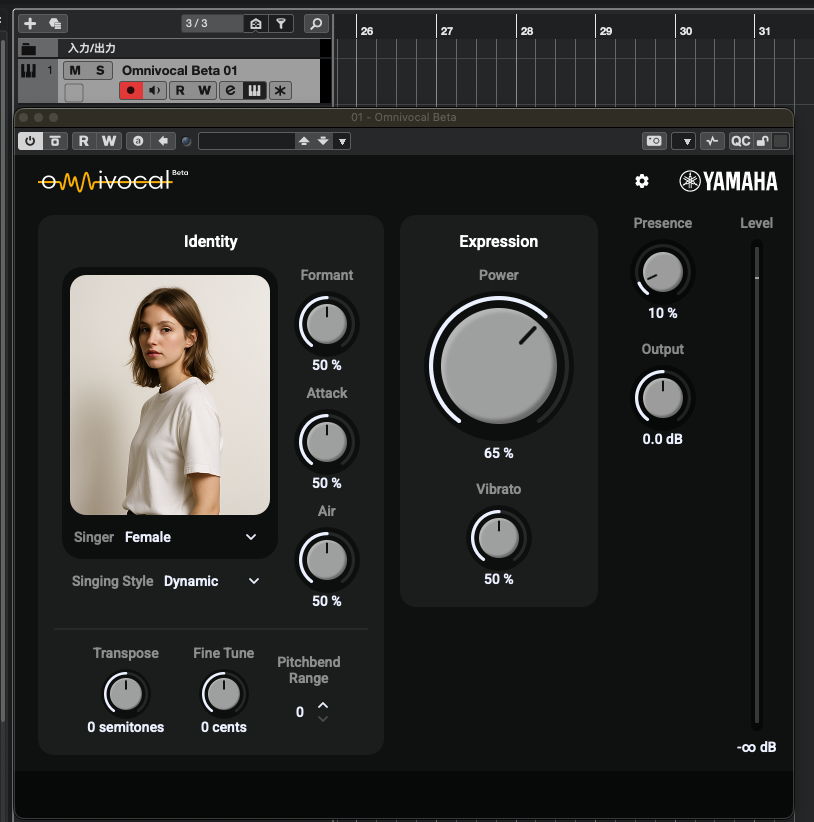
Task: Click the plugin snapshot camera icon
Action: tap(654, 141)
